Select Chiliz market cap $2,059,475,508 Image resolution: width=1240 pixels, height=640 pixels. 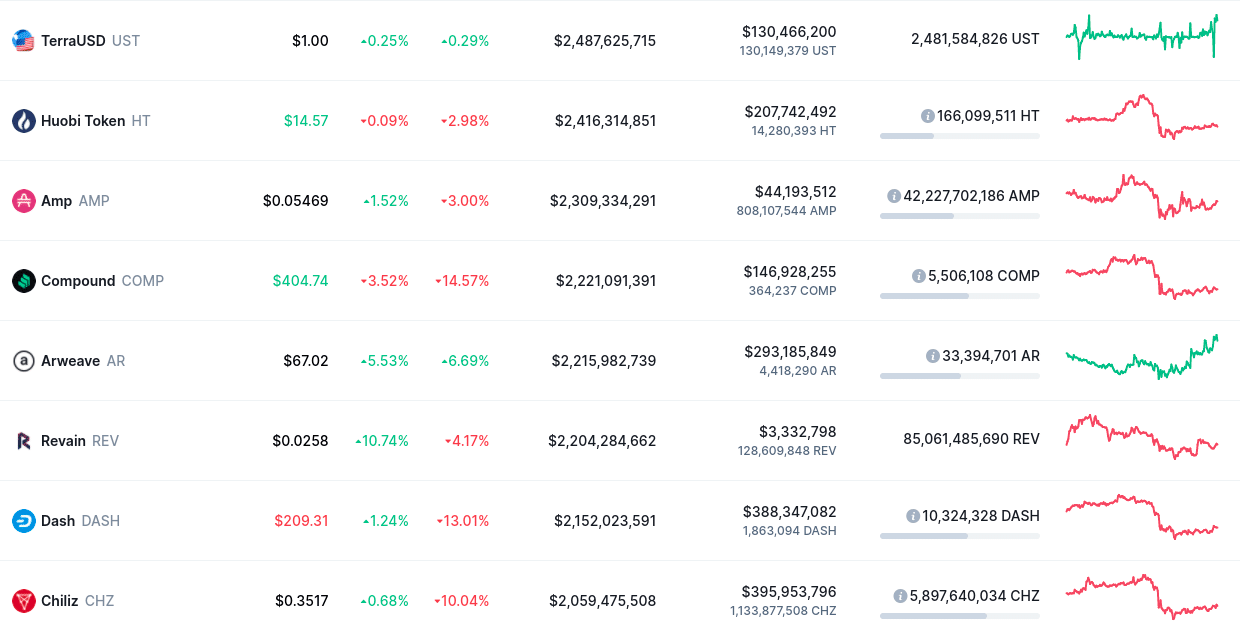[603, 601]
